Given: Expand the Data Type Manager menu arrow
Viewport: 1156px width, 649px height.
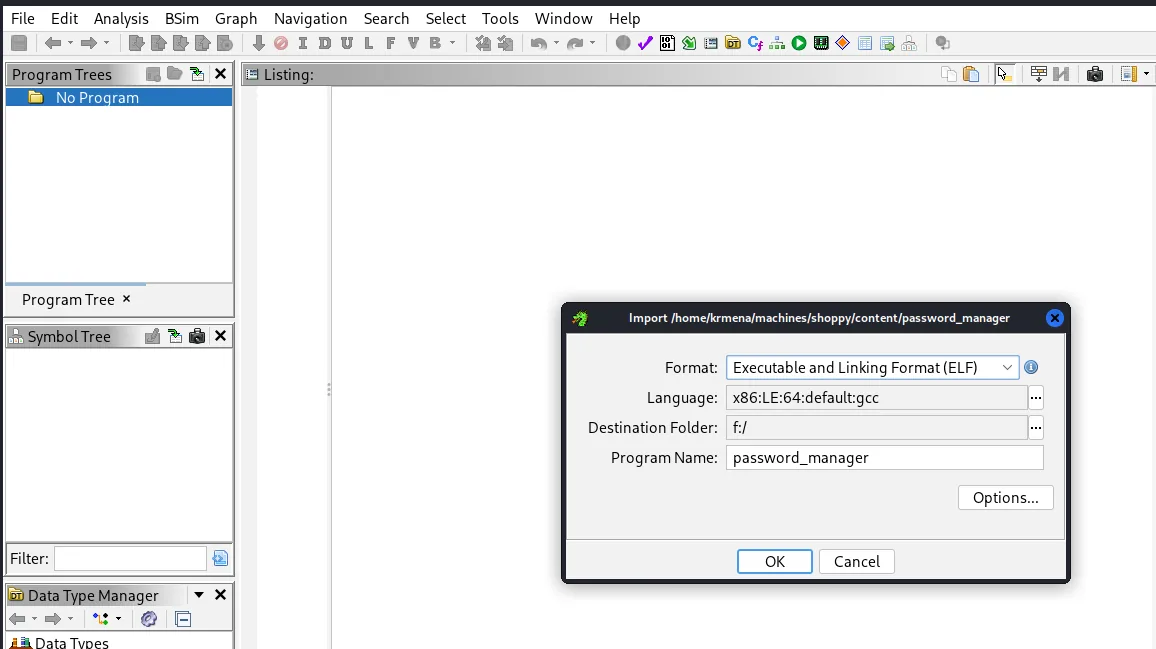Looking at the screenshot, I should tap(198, 595).
